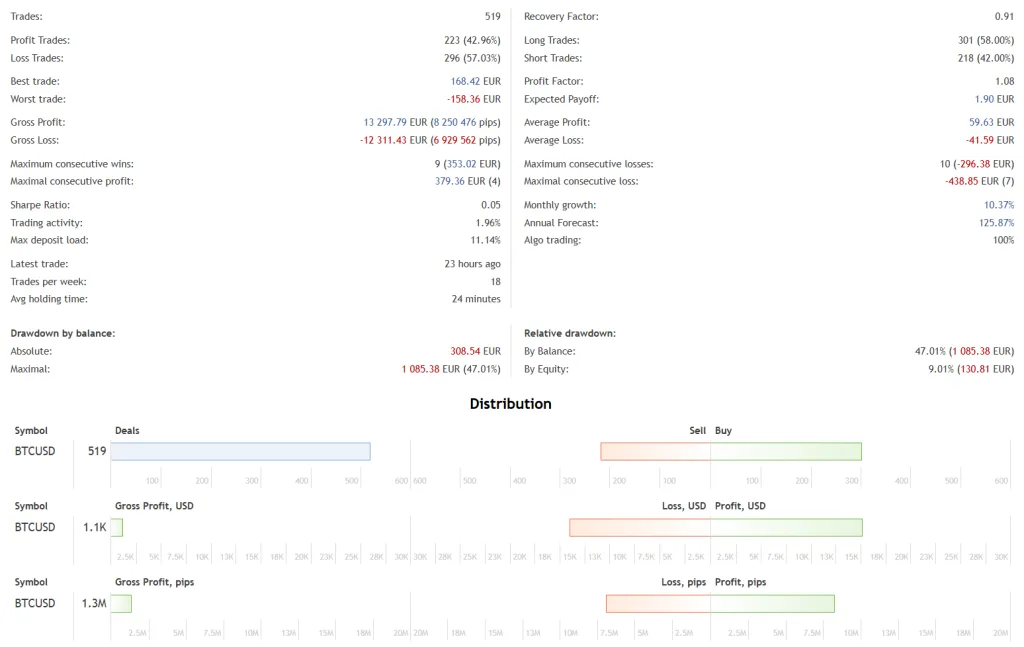The width and height of the screenshot is (1024, 647).
Task: Click the small green Gross Profit USD bar
Action: coord(117,528)
